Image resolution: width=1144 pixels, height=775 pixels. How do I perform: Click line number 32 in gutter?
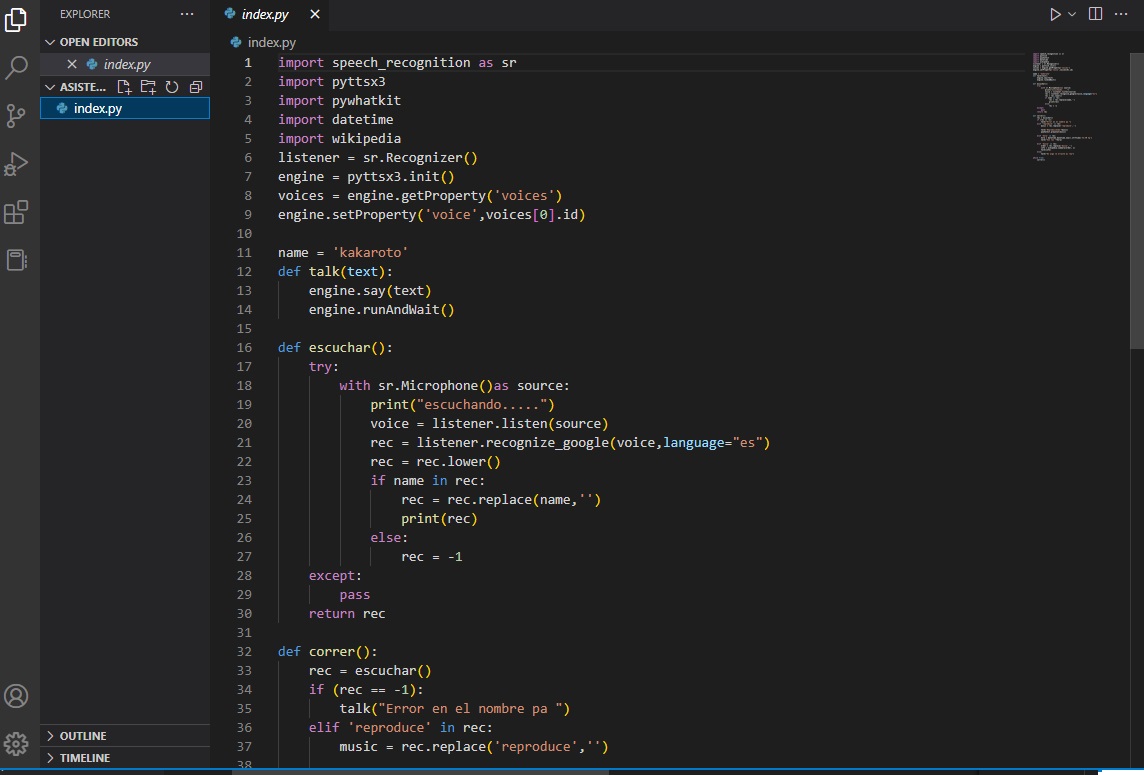pos(244,652)
